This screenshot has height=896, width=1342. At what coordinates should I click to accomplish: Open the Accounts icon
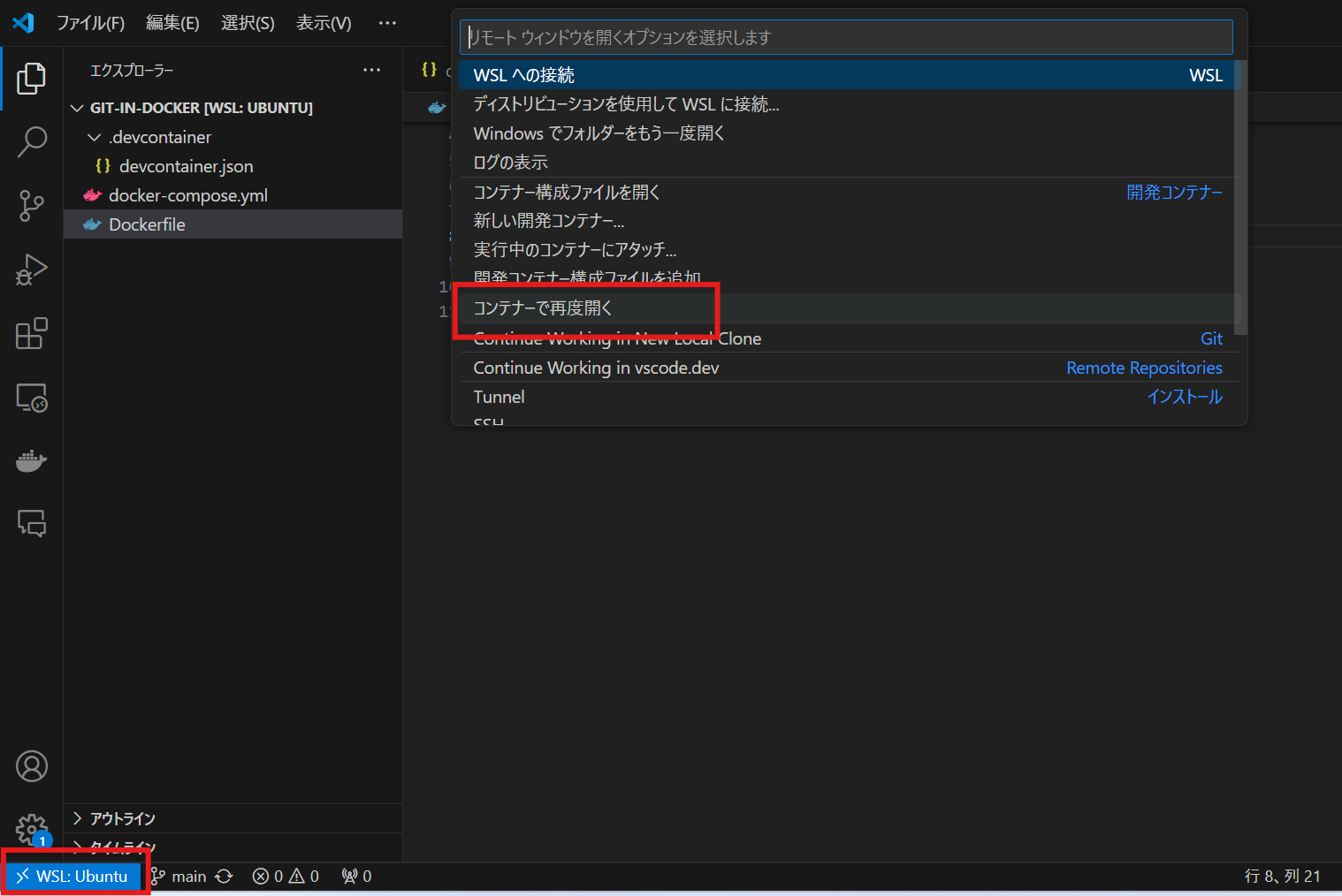tap(31, 766)
